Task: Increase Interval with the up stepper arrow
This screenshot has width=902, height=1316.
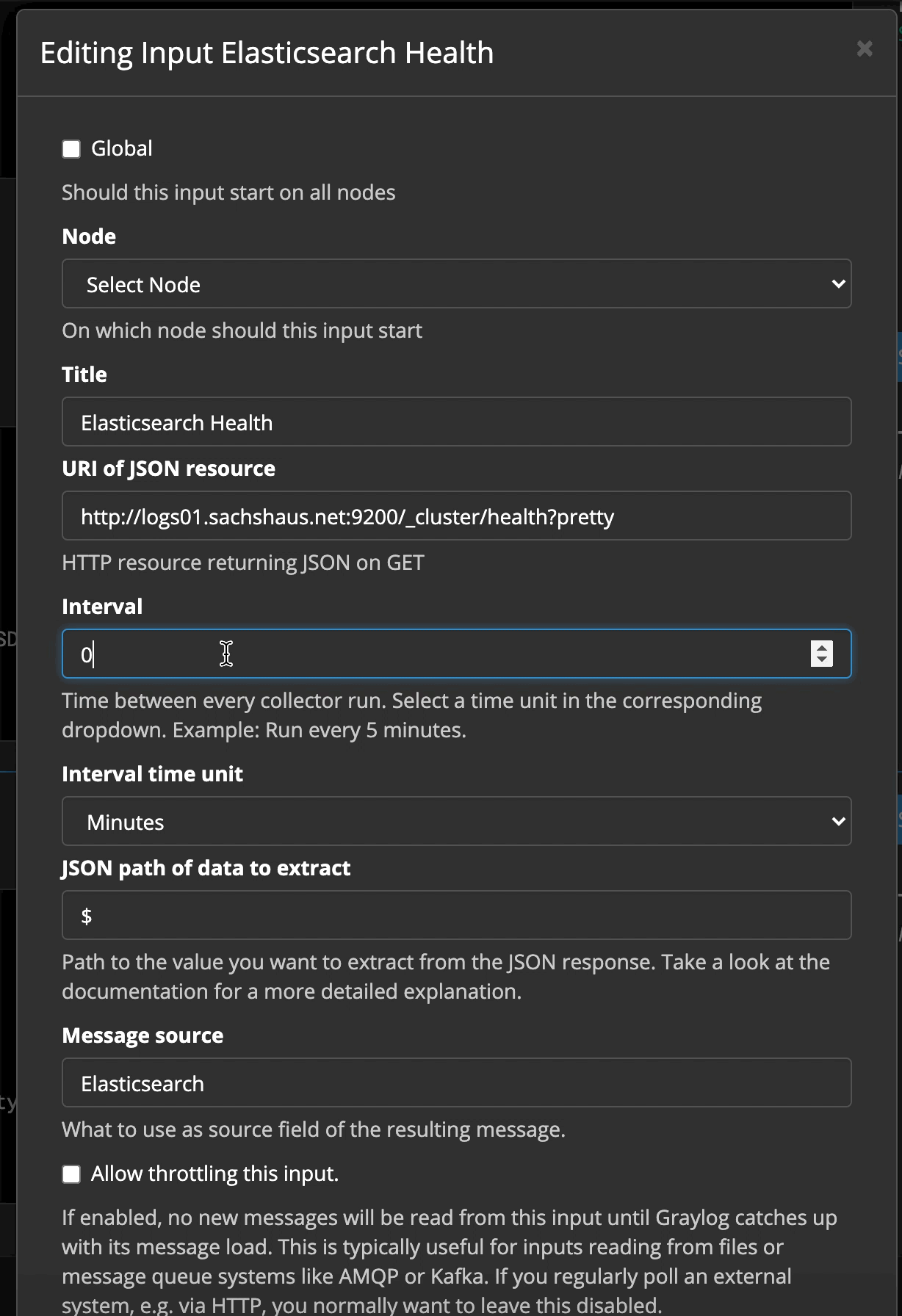Action: 822,647
